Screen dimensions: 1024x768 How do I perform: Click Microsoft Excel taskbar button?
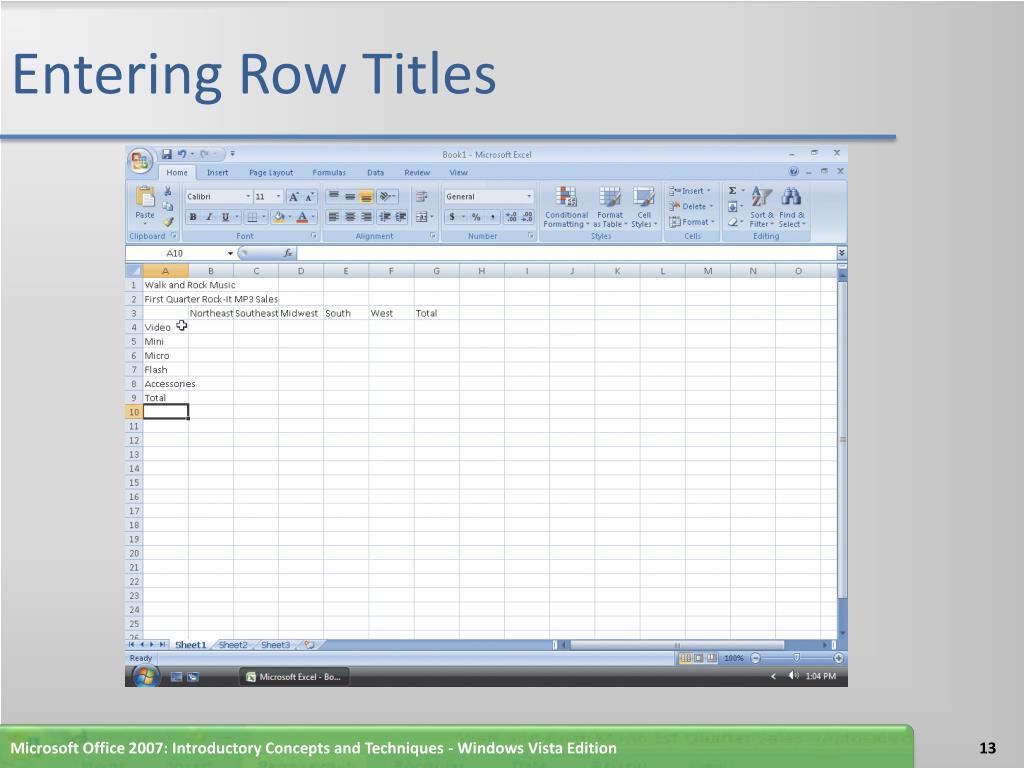coord(294,677)
